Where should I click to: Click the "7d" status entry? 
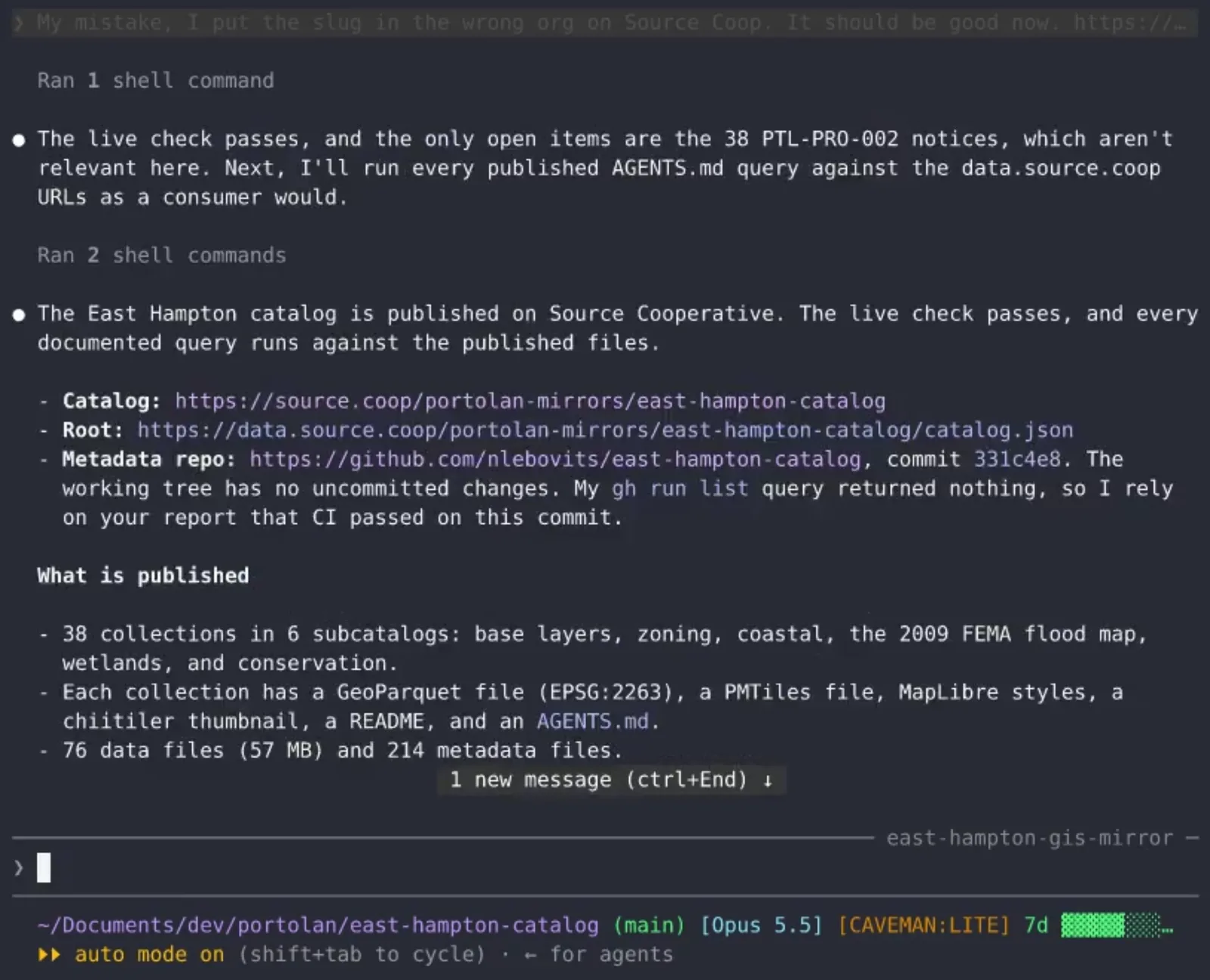click(x=1035, y=925)
